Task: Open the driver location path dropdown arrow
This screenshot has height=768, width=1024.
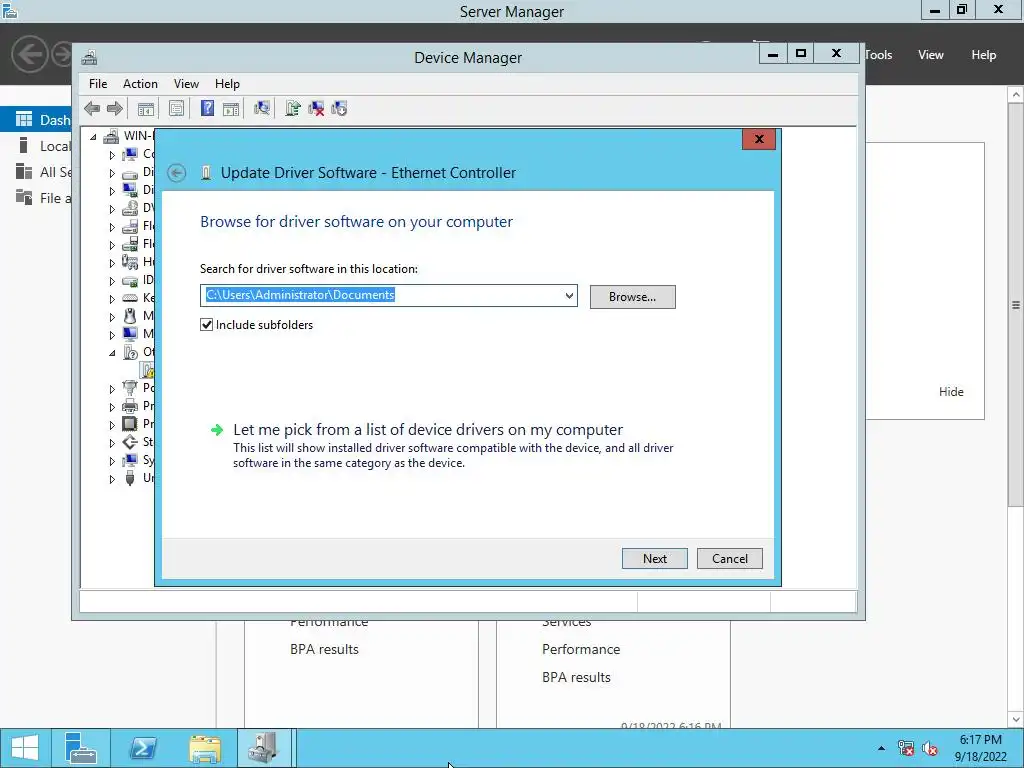Action: [x=569, y=296]
